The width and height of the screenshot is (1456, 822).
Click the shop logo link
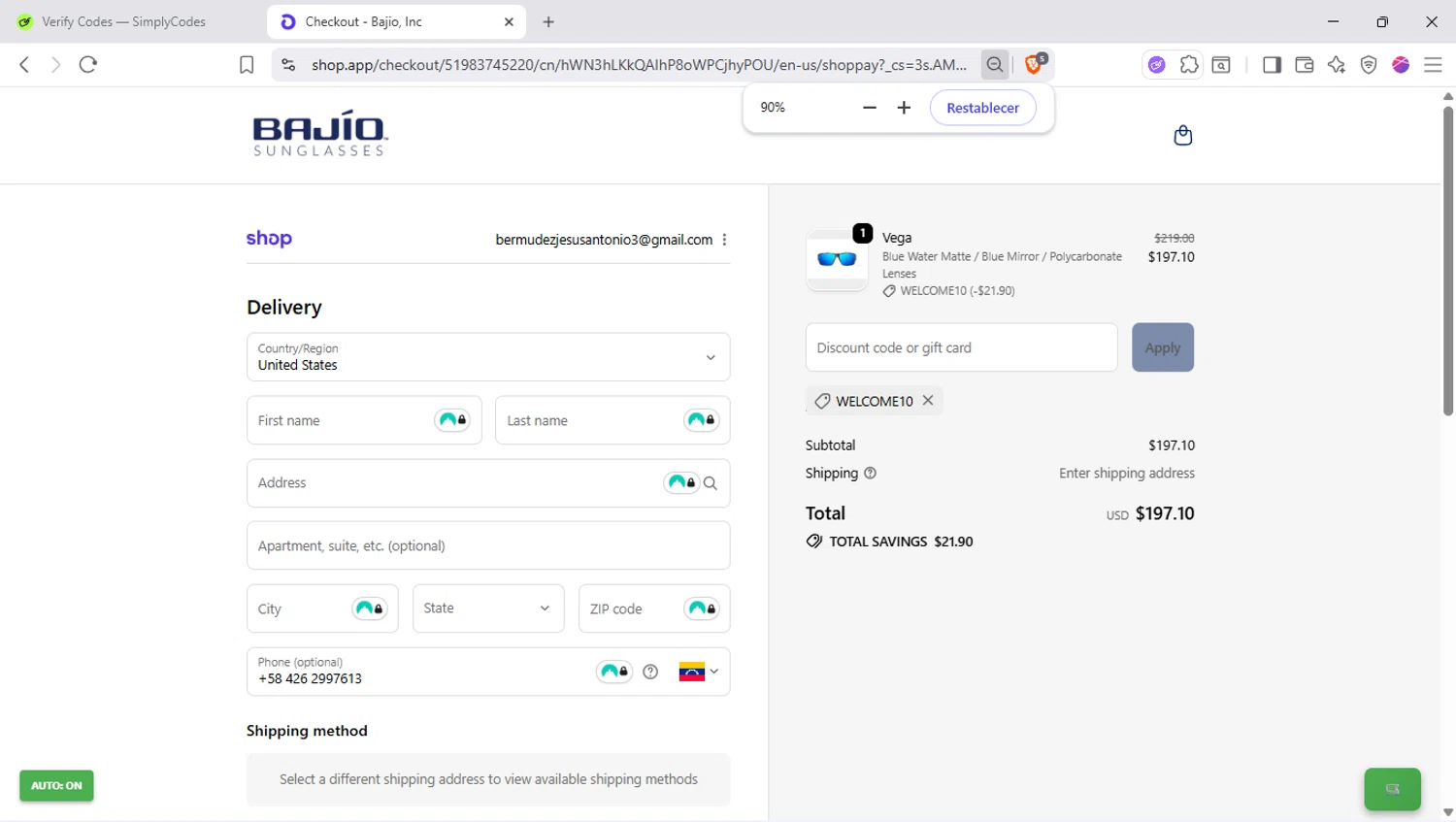pos(269,239)
